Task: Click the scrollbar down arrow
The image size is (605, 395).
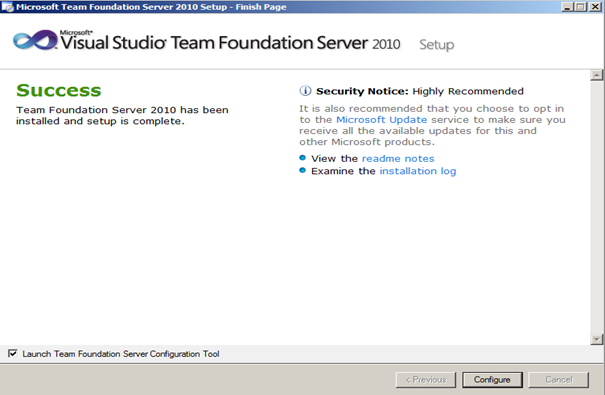Action: [597, 339]
